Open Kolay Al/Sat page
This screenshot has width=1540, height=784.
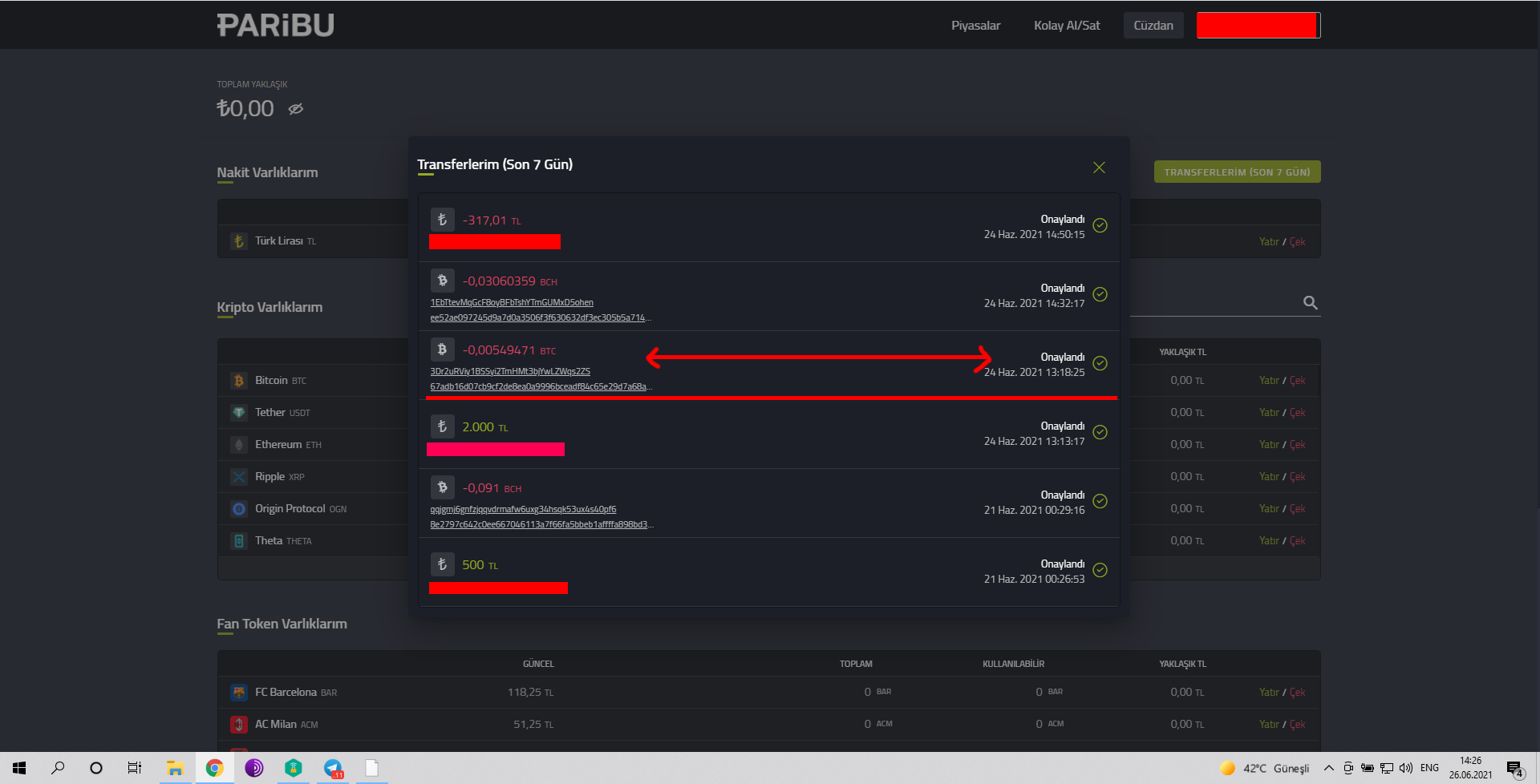1066,26
